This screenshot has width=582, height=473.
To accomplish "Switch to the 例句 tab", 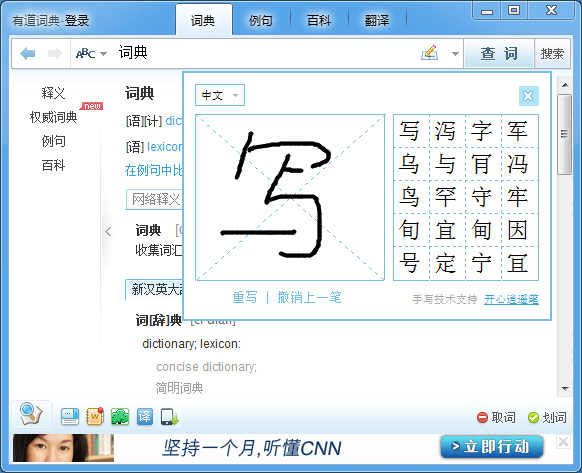I will point(261,20).
